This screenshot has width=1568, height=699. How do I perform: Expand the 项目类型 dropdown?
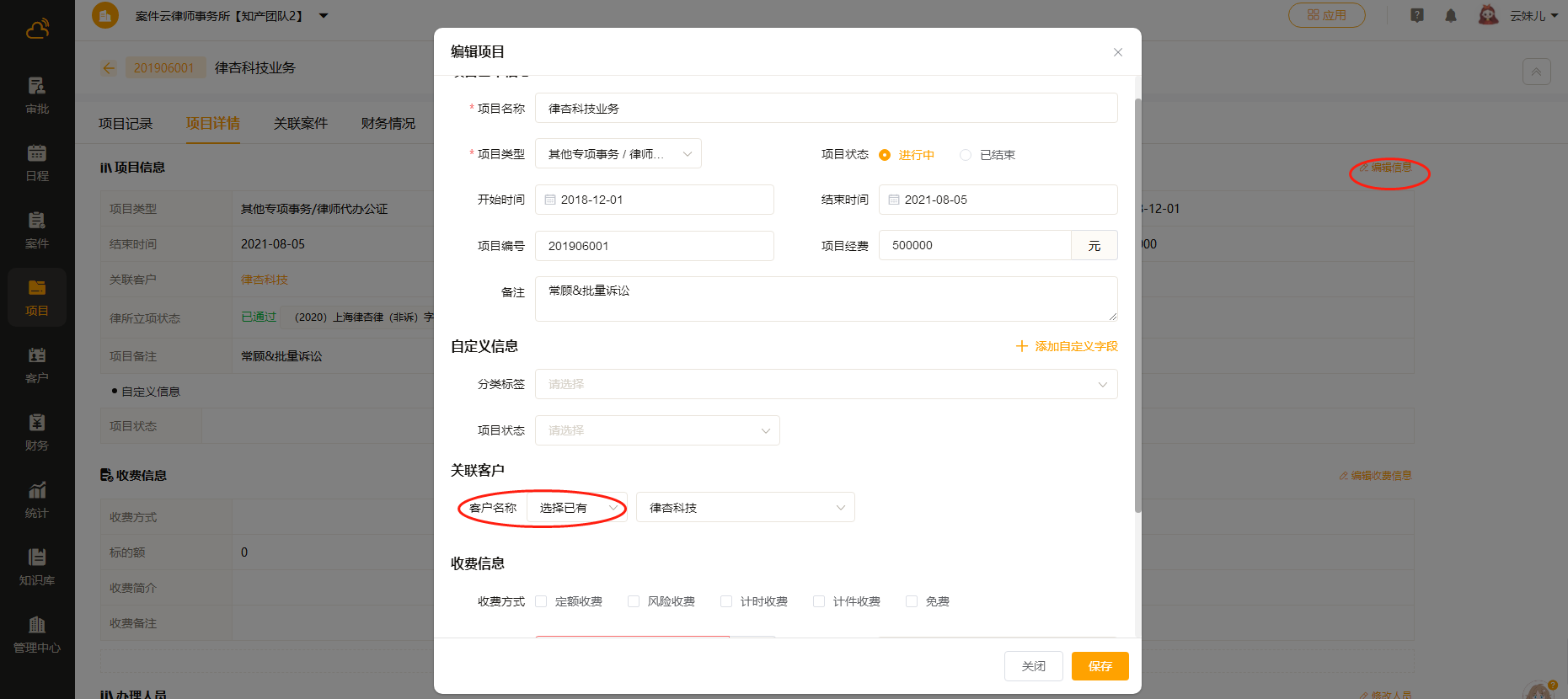[x=618, y=154]
